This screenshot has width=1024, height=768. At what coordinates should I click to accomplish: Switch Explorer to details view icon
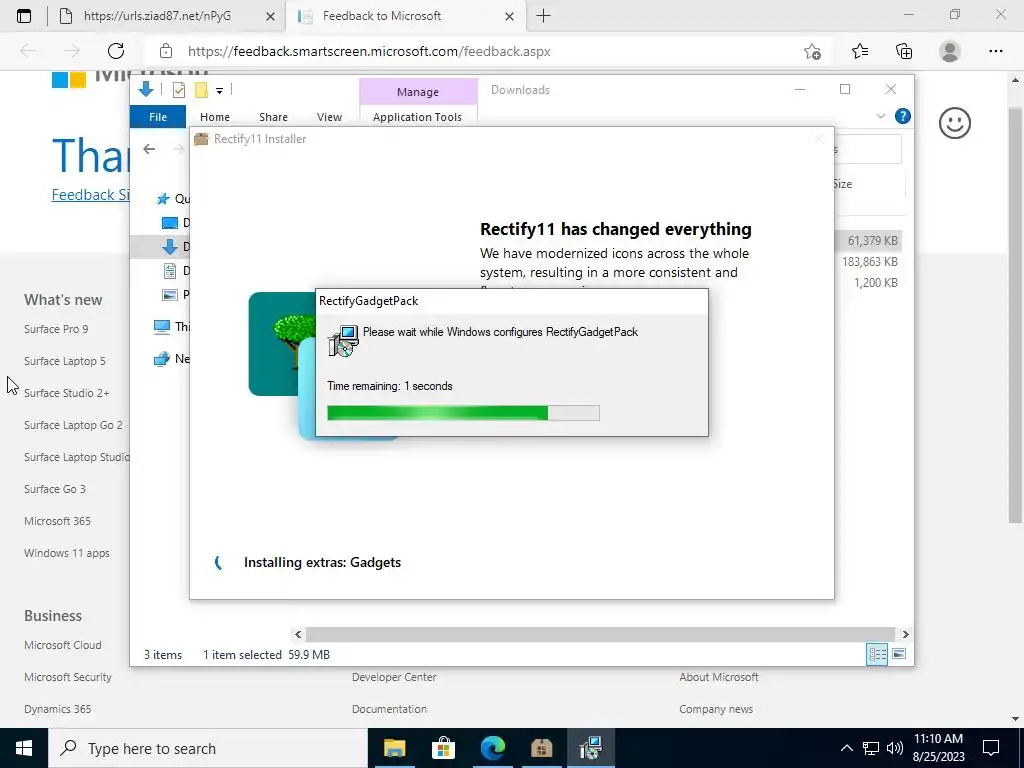point(877,654)
